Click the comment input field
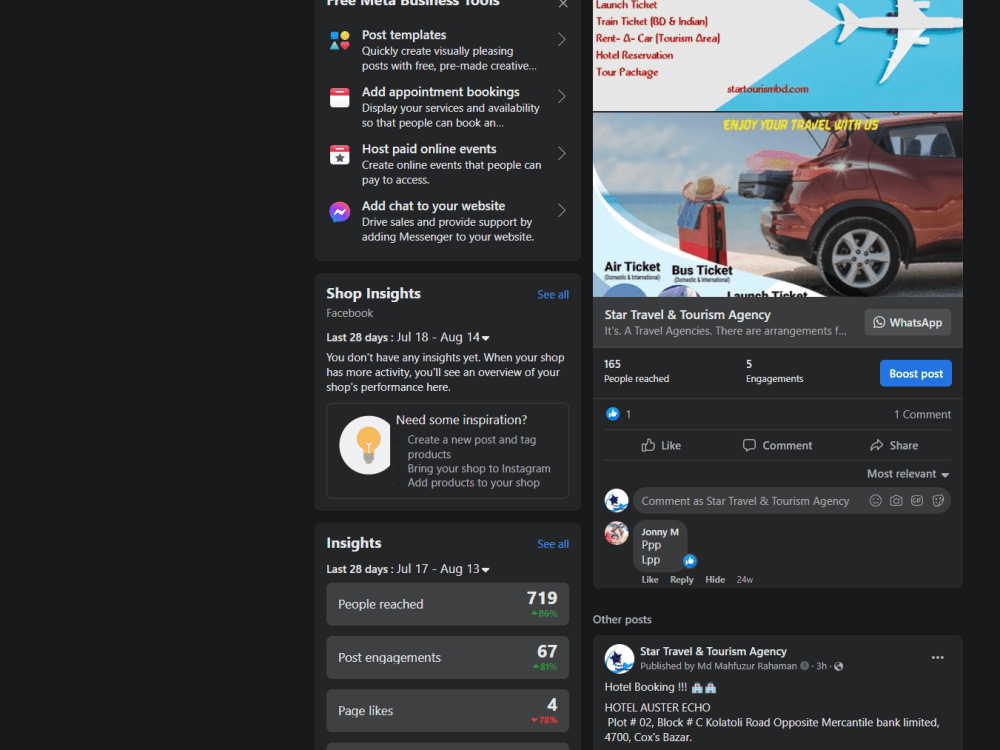The height and width of the screenshot is (750, 1000). pos(746,501)
